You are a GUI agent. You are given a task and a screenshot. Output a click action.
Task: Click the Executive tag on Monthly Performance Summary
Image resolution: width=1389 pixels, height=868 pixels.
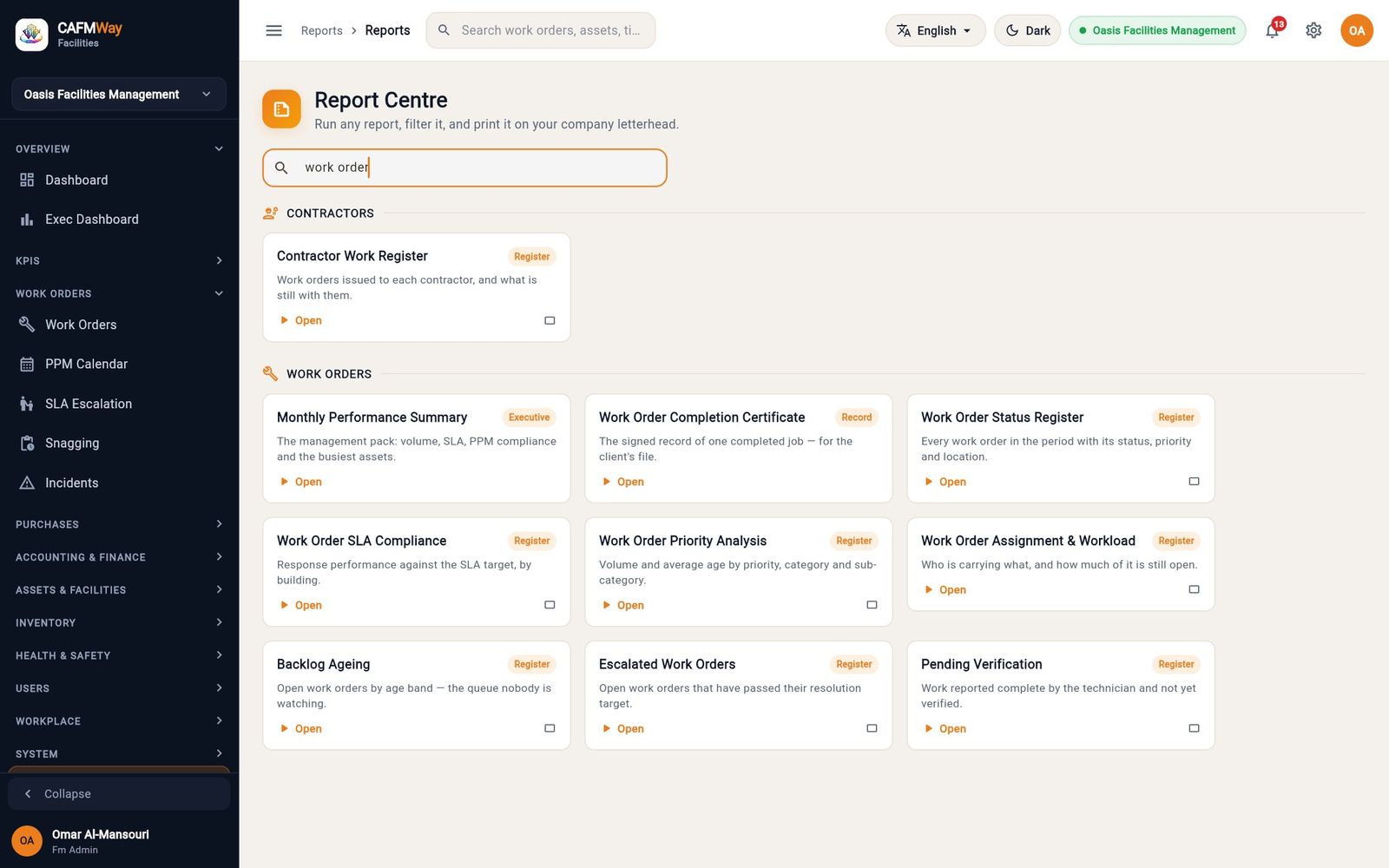click(529, 418)
